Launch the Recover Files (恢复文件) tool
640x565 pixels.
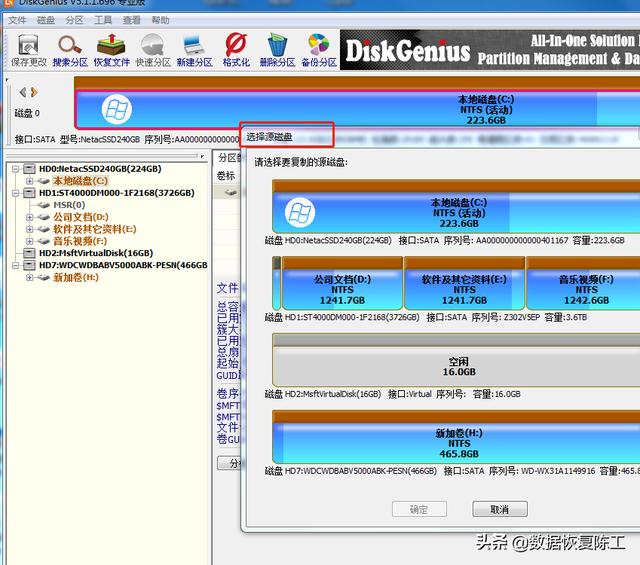[111, 50]
